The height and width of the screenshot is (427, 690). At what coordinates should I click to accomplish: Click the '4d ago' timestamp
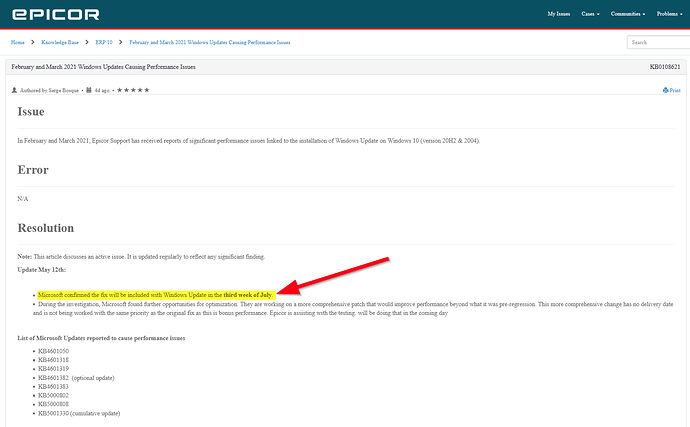(102, 90)
